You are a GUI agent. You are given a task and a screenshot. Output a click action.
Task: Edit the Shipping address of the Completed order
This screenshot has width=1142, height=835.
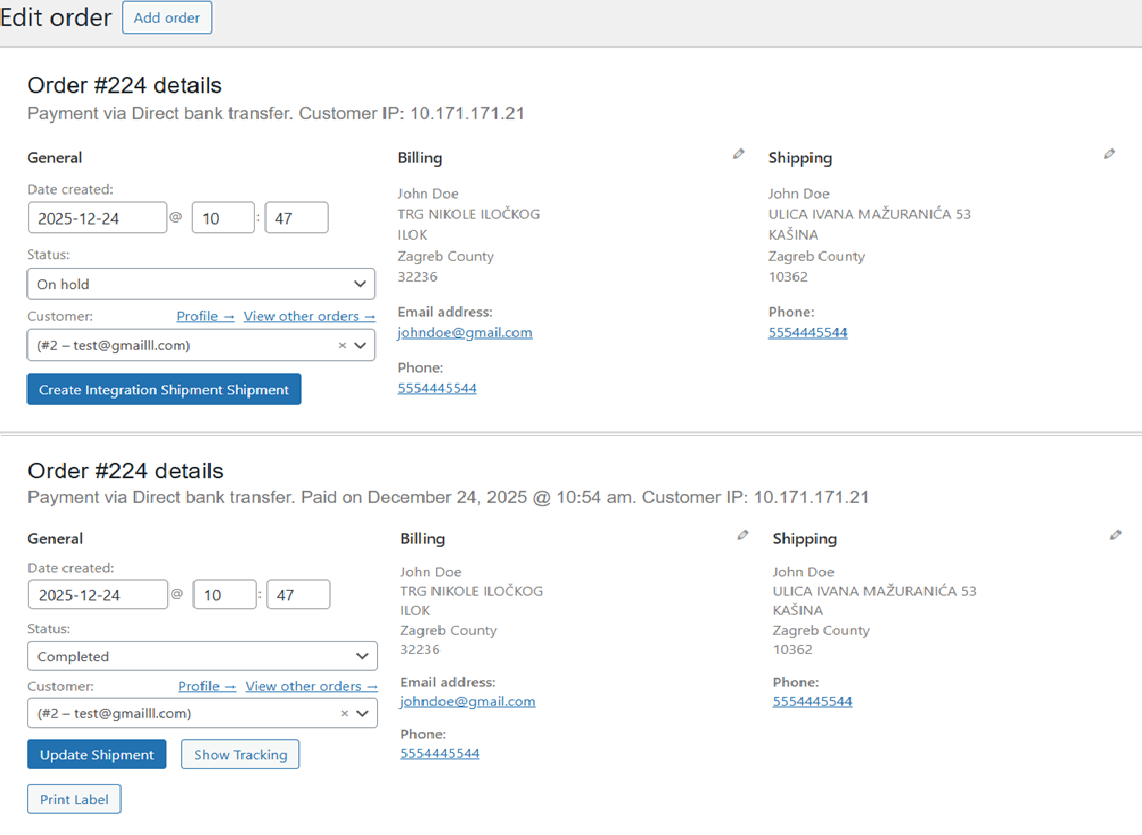coord(1115,534)
